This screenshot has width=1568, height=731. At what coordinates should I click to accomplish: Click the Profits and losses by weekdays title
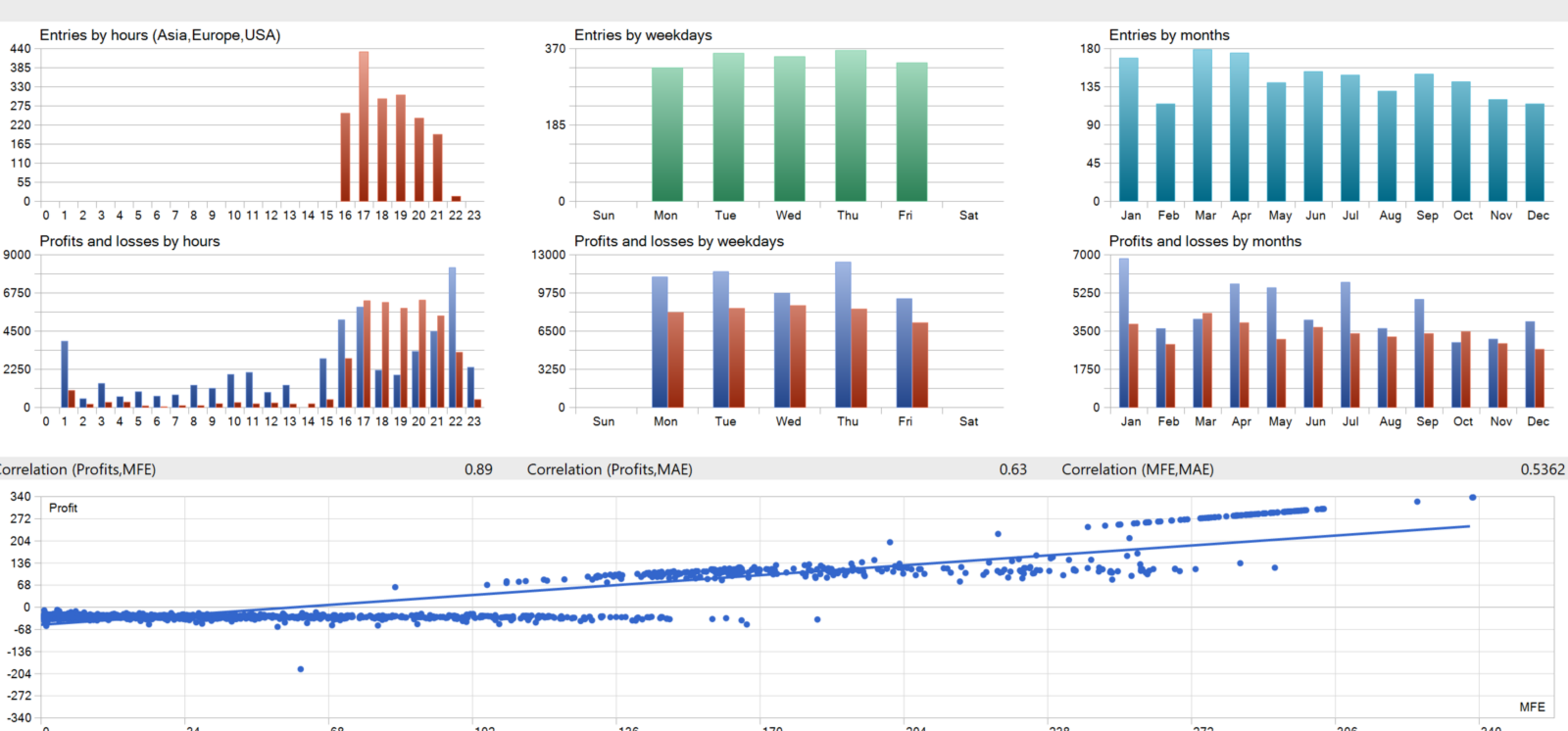(679, 241)
